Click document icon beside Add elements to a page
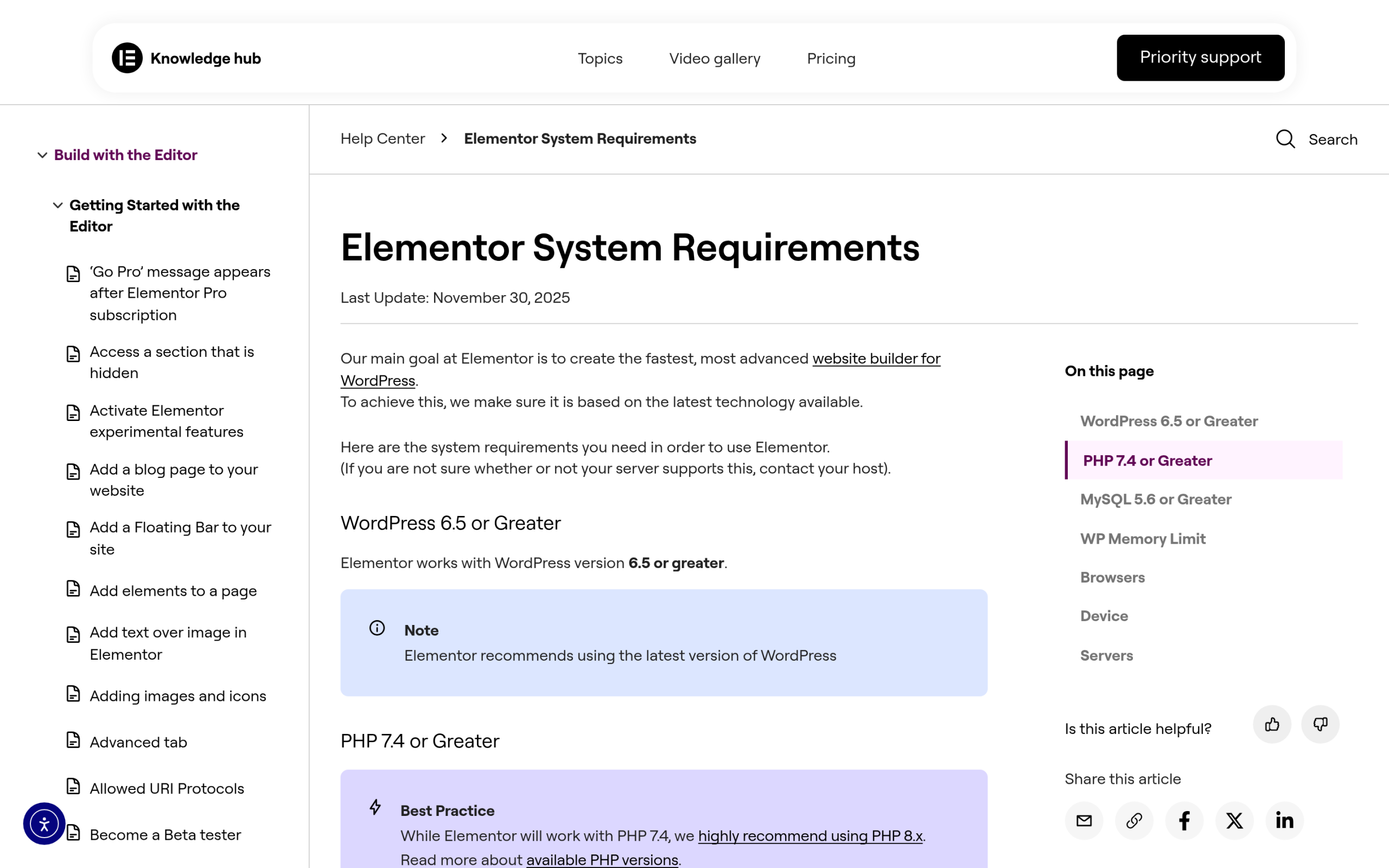This screenshot has width=1389, height=868. [73, 589]
